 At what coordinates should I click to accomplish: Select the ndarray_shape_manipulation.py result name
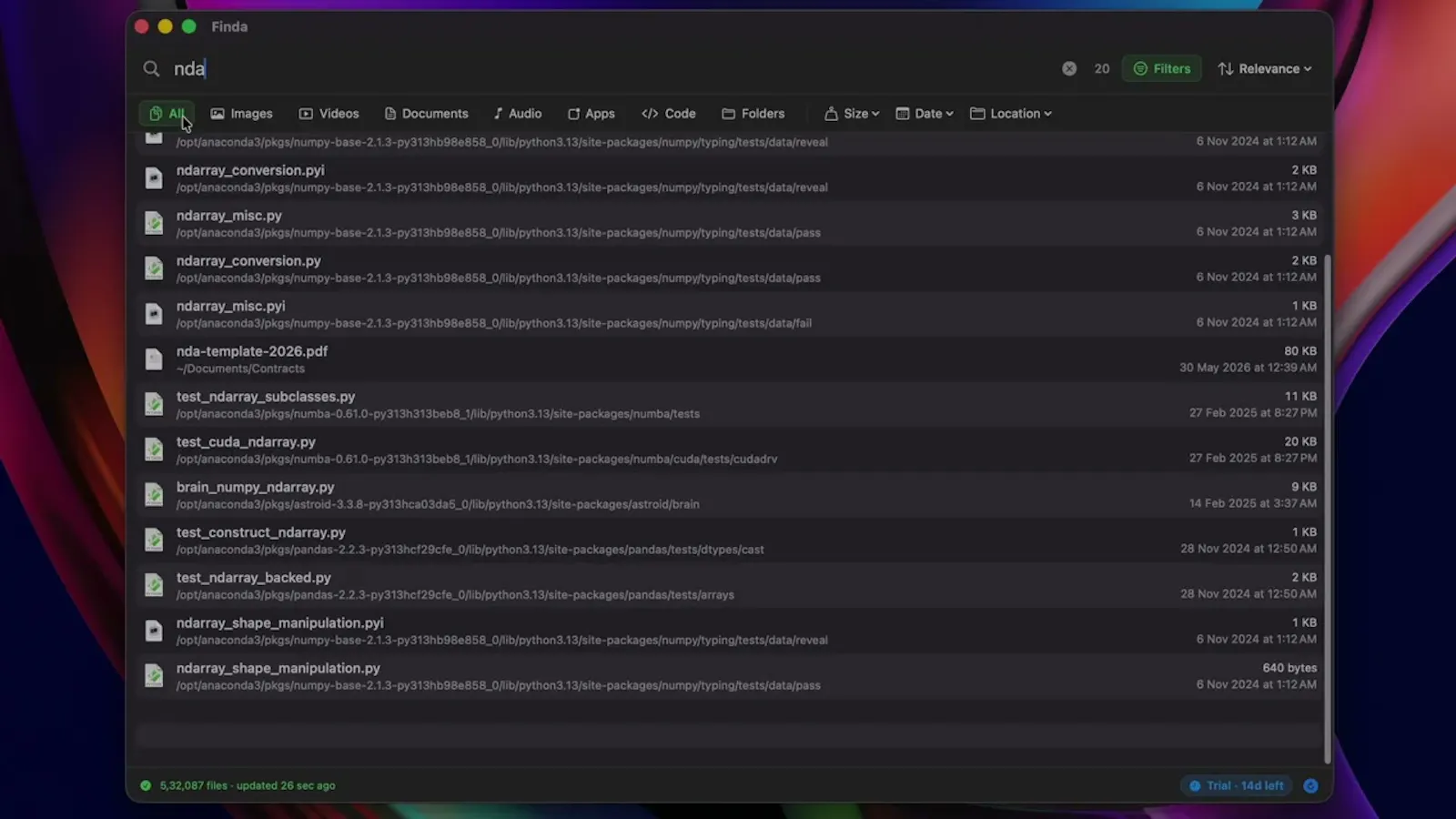(x=278, y=668)
